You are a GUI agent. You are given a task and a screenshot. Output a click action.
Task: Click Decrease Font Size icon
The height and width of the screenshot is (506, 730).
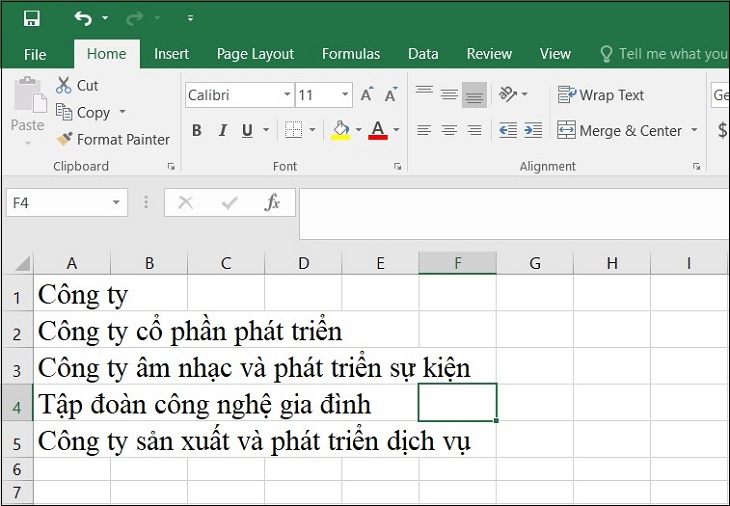(x=391, y=94)
